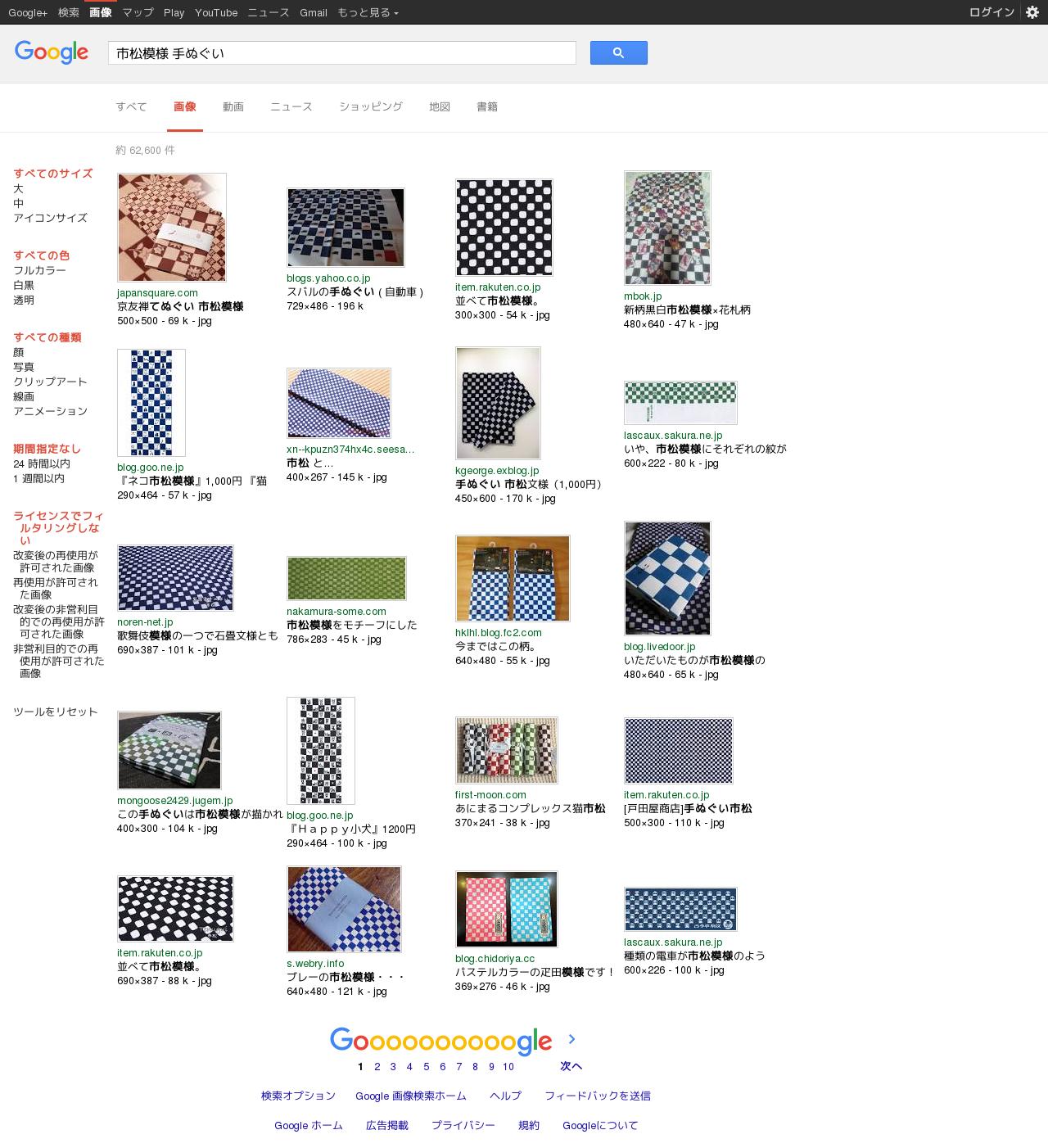This screenshot has height=1148, width=1048.
Task: Open blog.chidoriya.cc pink and blue thumbnail
Action: (x=507, y=909)
